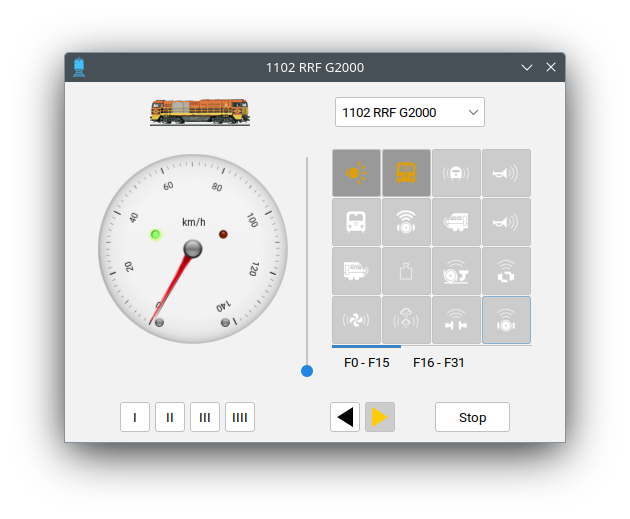Viewport: 630px width, 519px height.
Task: Set direction to forward with yellow arrow
Action: click(x=380, y=417)
